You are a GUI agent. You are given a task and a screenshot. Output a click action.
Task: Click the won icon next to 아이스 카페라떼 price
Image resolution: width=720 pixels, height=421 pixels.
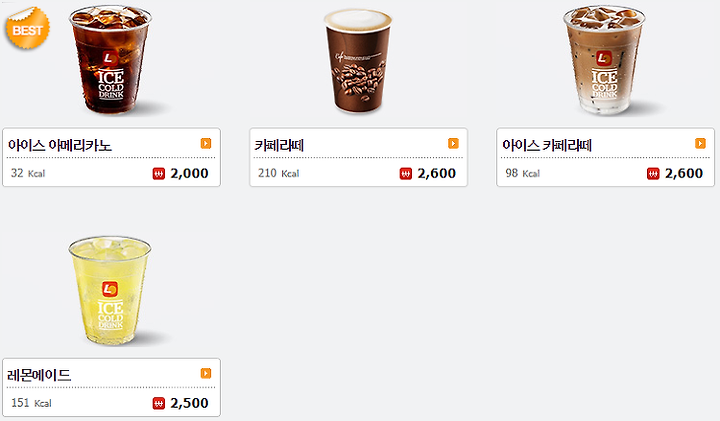pos(653,174)
